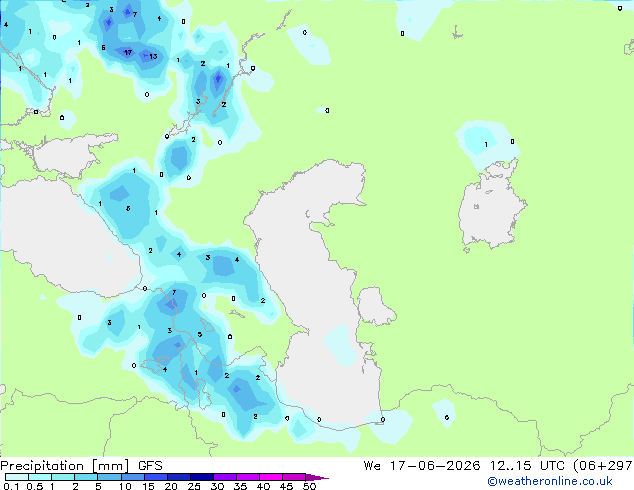
Task: Click the 'GFS' model label
Action: coord(150,466)
